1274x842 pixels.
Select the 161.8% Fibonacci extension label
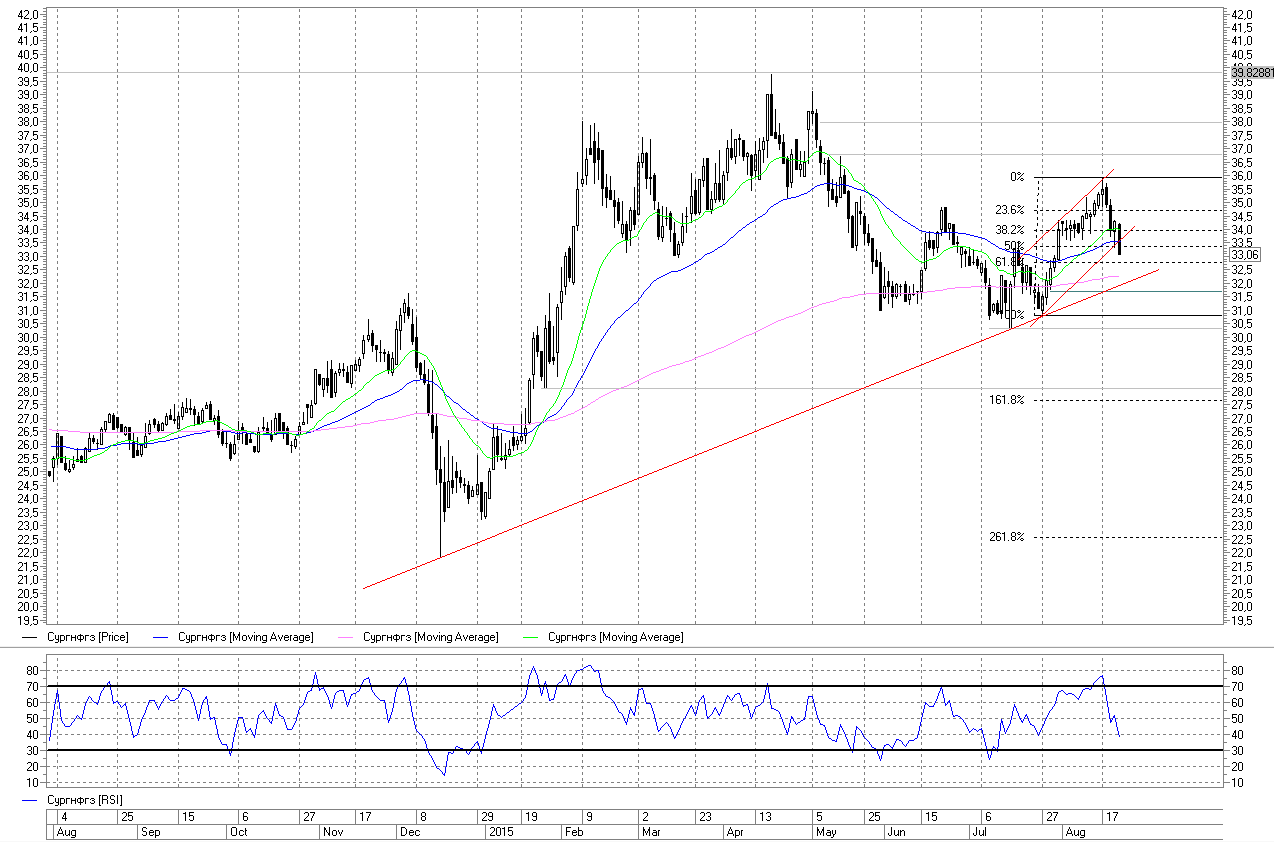tap(1006, 400)
